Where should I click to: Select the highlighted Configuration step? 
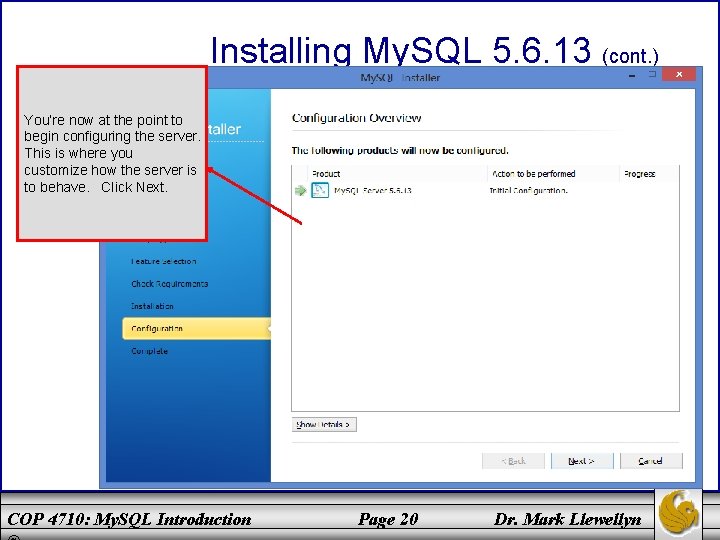click(x=197, y=329)
